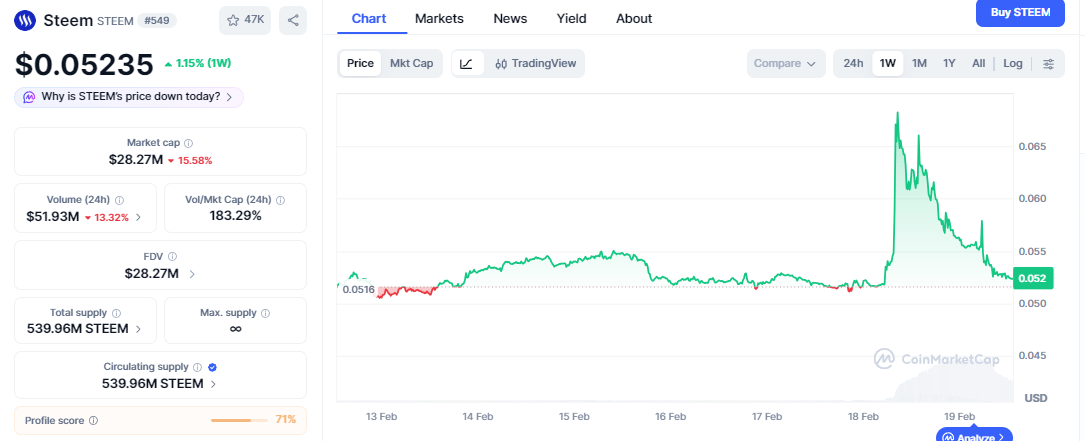Toggle the Log scale option
This screenshot has width=1085, height=441.
click(1013, 64)
